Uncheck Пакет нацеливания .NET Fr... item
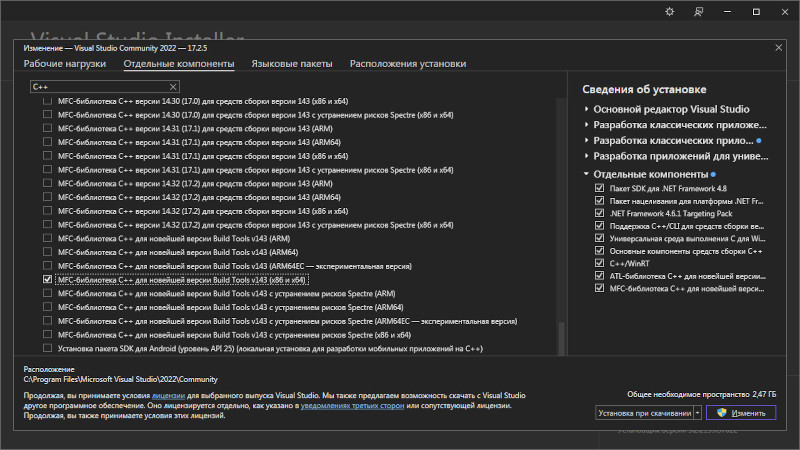800x450 pixels. pos(599,201)
